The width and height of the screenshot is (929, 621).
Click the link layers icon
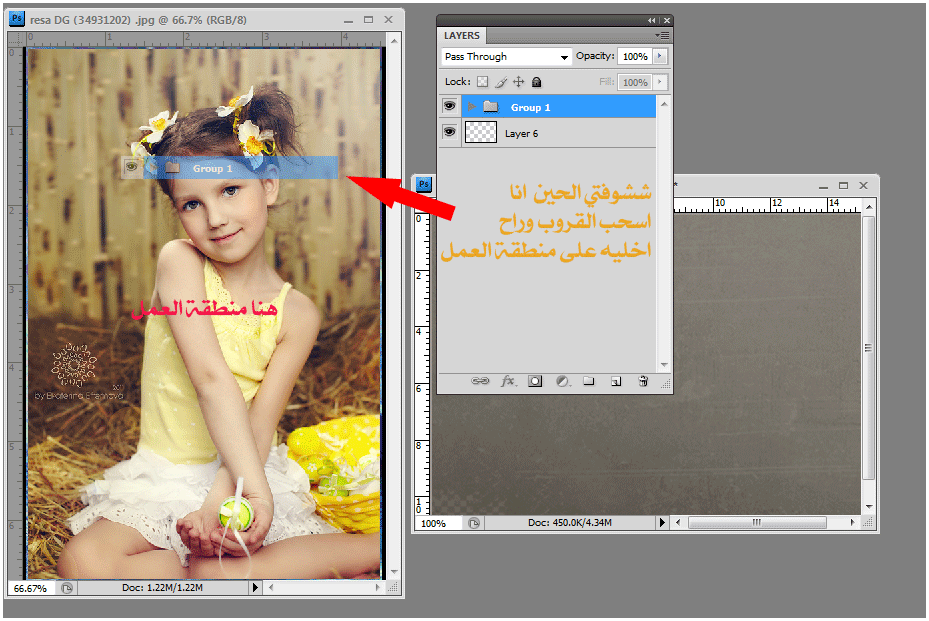click(480, 381)
